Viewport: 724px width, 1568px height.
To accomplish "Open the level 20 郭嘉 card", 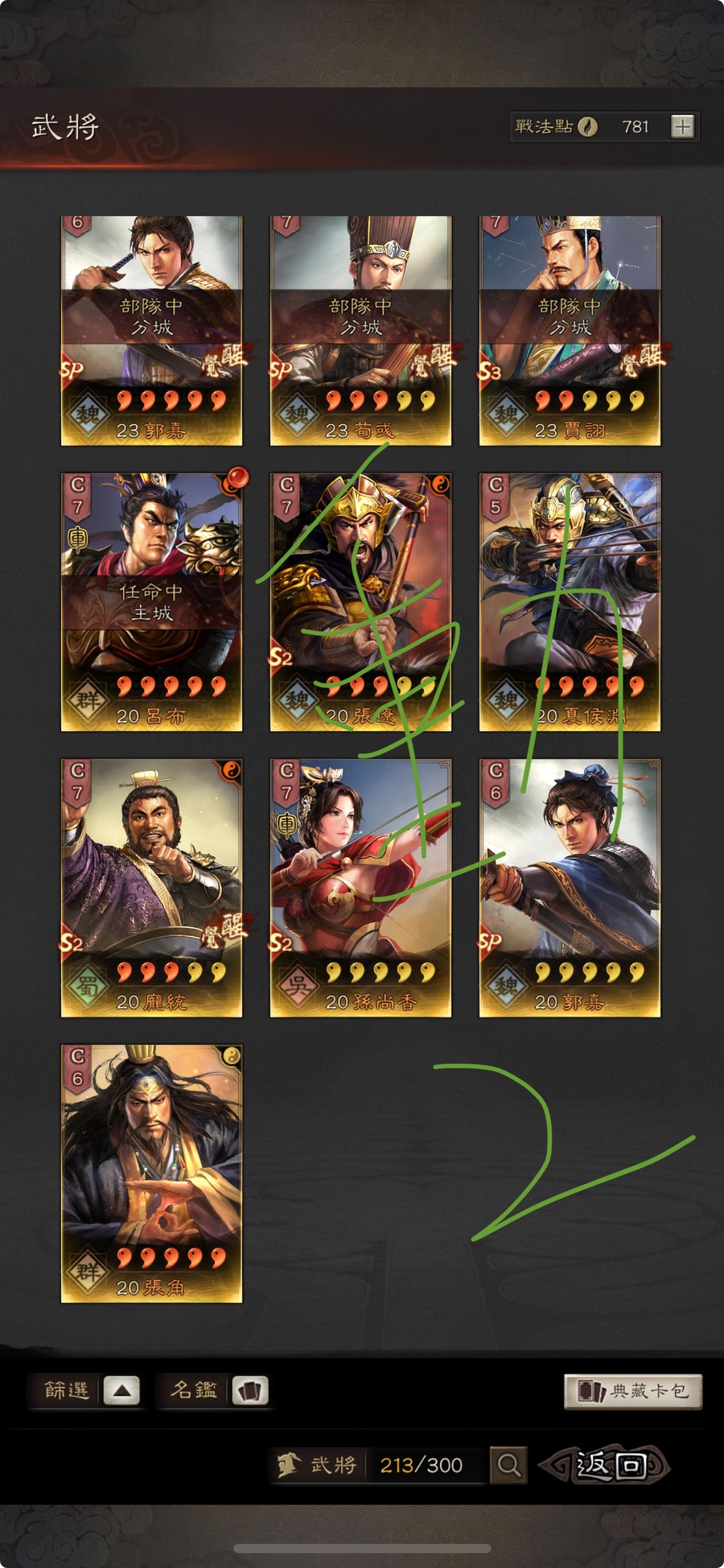I will click(570, 888).
